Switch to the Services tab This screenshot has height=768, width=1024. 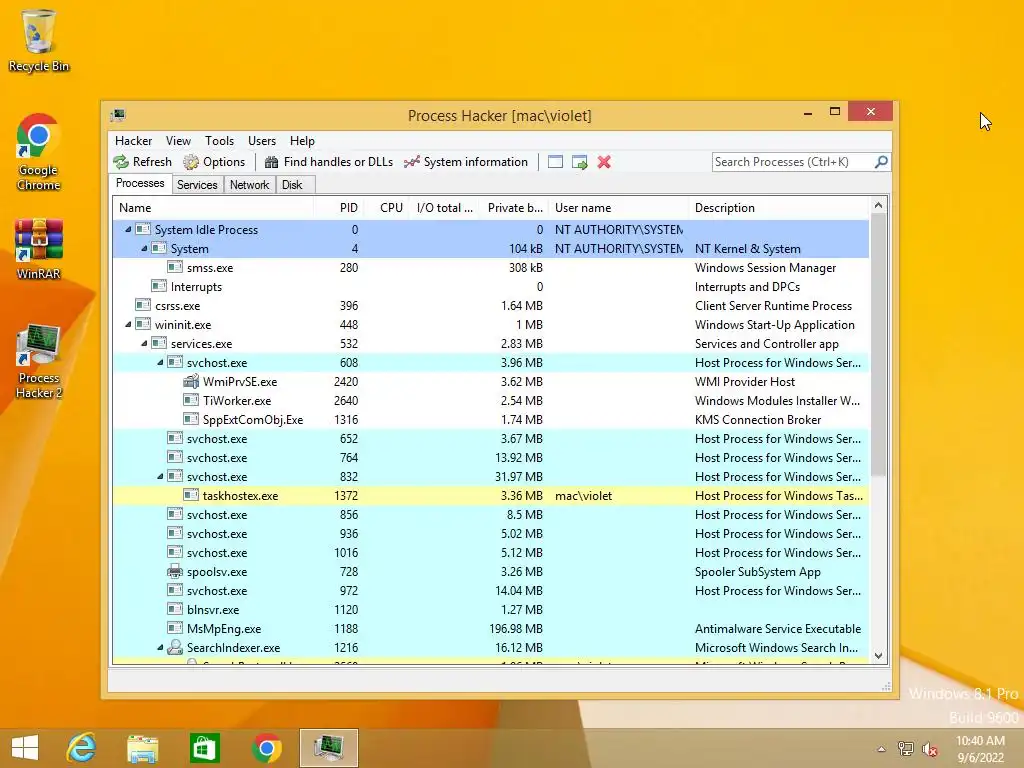point(197,185)
